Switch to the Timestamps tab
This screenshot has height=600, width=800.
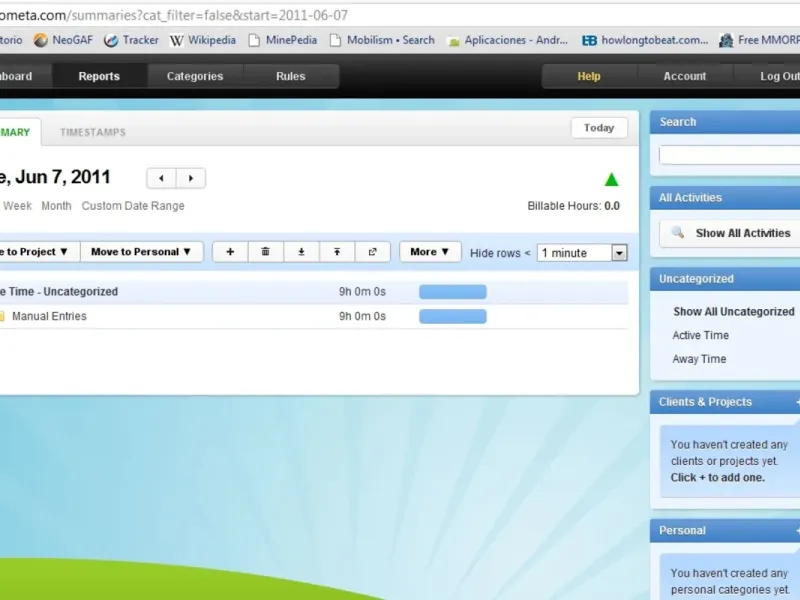tap(93, 132)
